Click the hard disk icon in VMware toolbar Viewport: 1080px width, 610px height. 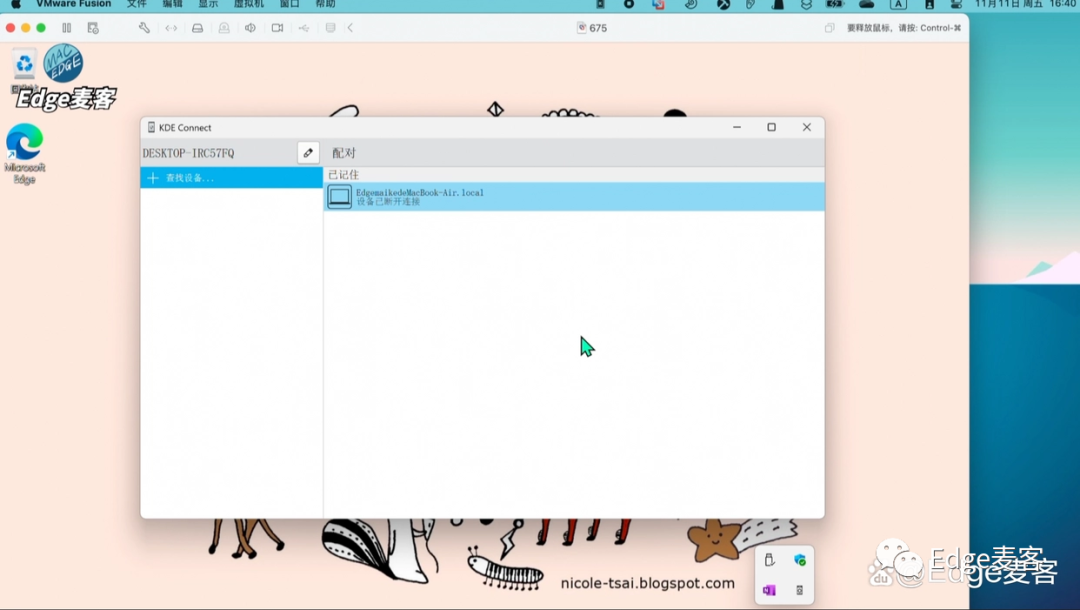[x=198, y=28]
